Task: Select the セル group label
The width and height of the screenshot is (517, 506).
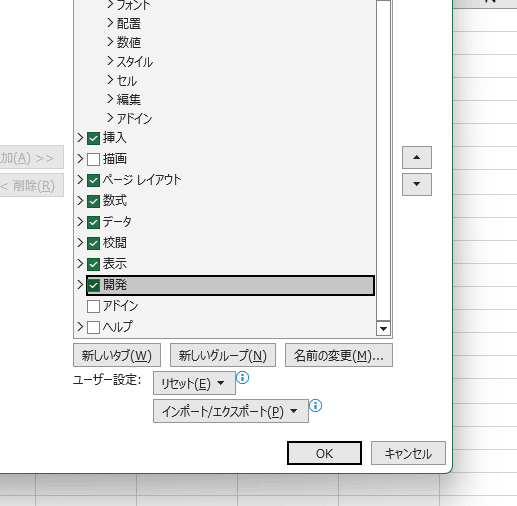Action: pos(127,81)
